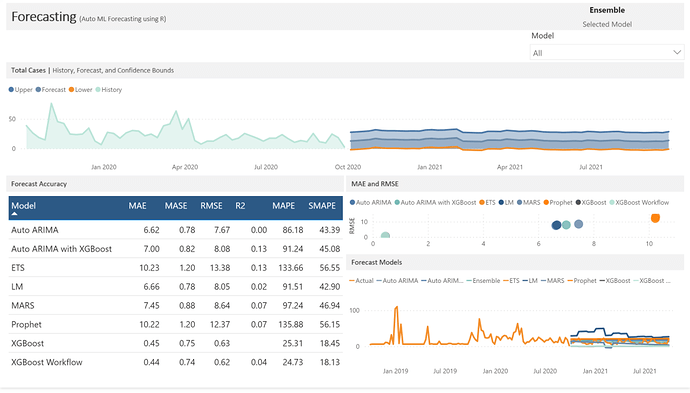Click Prophet MAPE value 135.88
This screenshot has height=393, width=690.
tap(291, 325)
